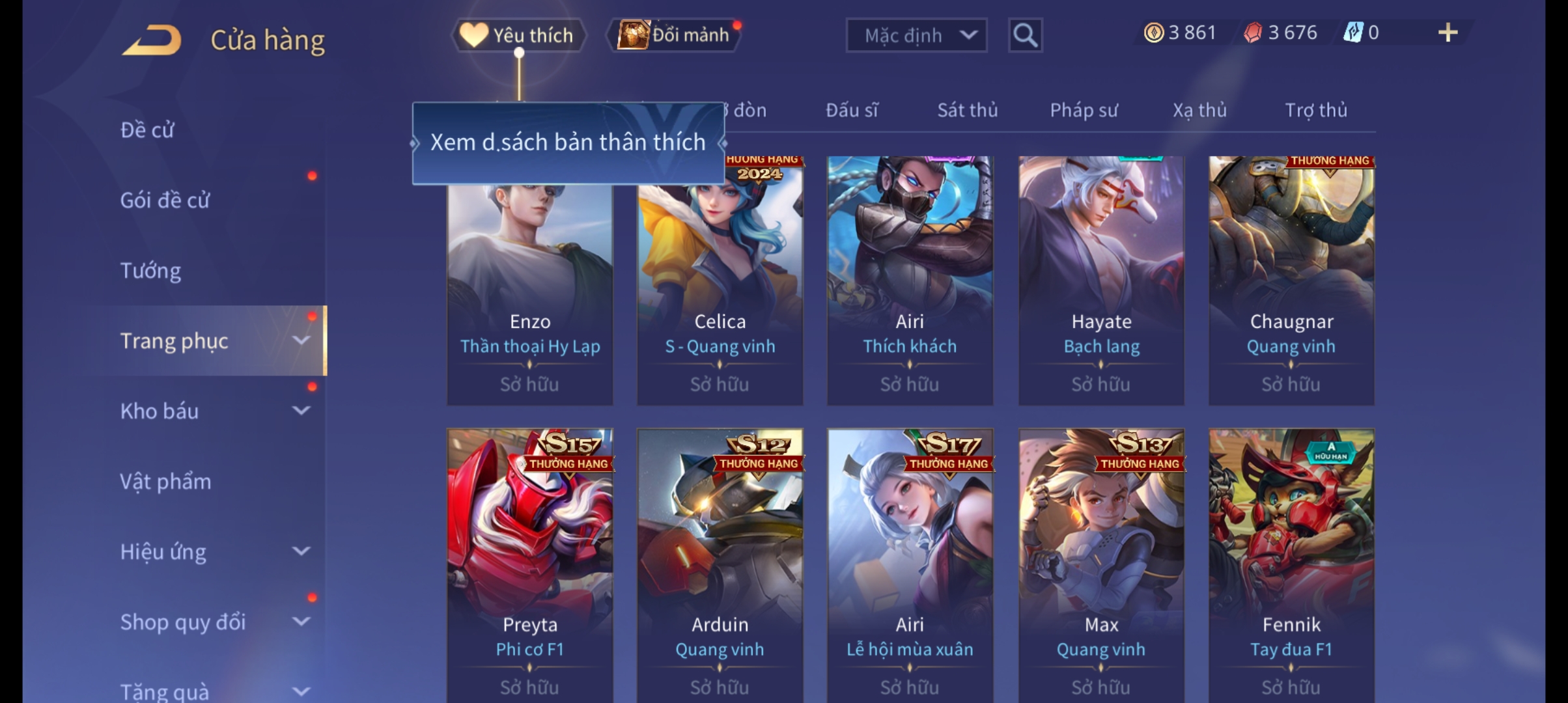Click Xem d.sách bản thân thích button
Screen dimensions: 1568x703
point(568,143)
